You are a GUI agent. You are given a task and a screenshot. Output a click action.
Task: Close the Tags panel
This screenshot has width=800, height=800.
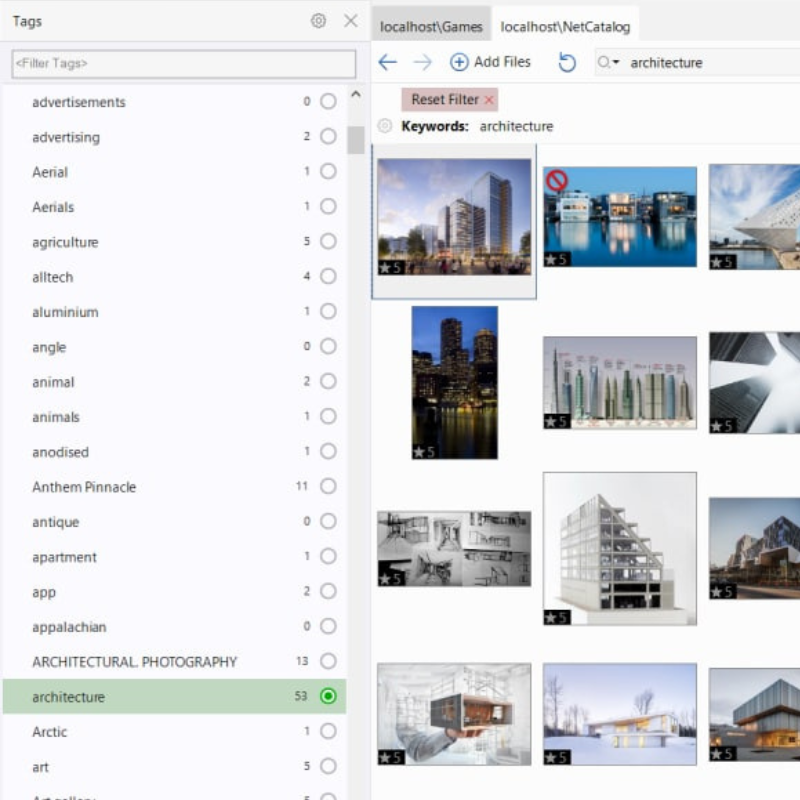coord(350,21)
